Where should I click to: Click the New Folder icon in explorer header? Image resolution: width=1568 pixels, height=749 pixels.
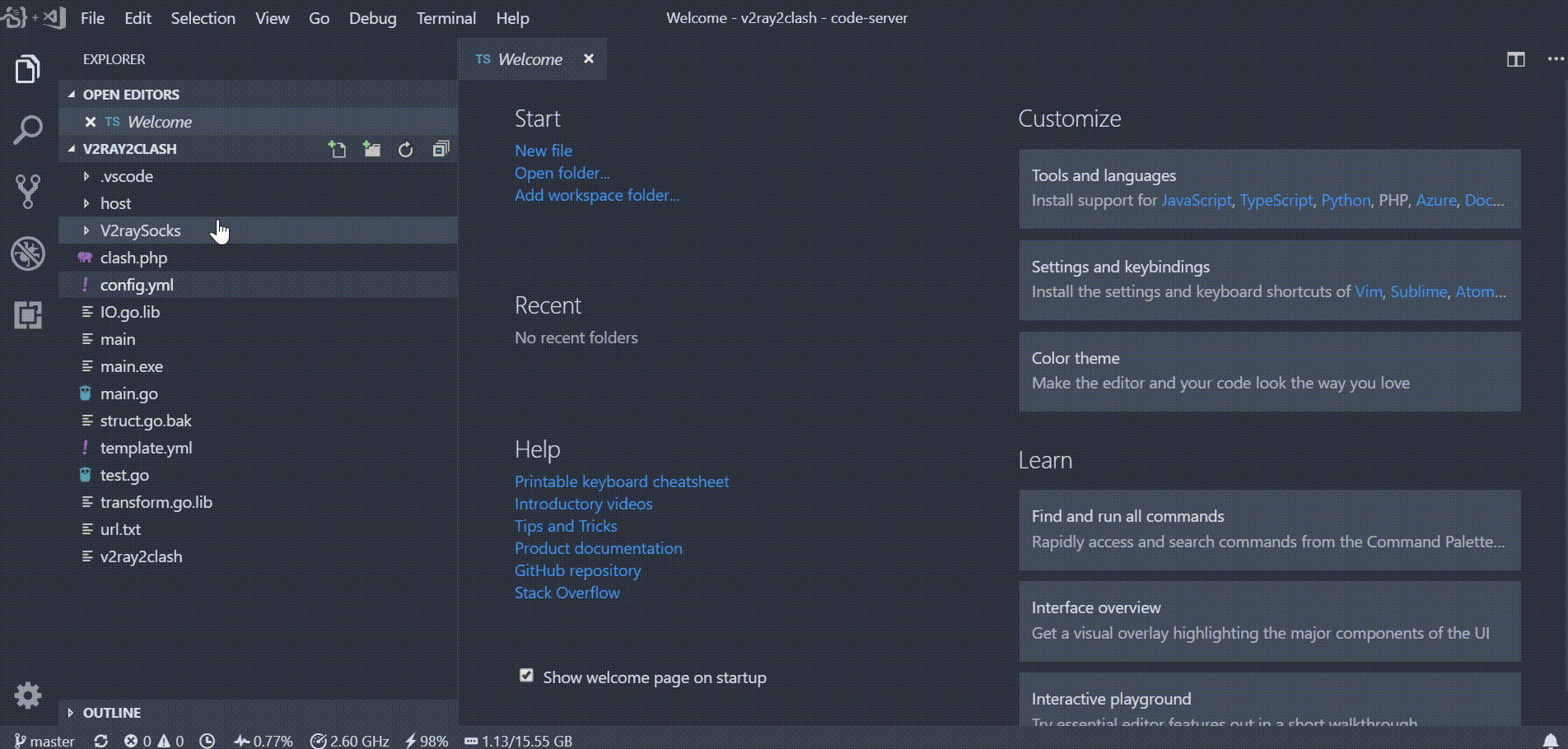point(372,149)
